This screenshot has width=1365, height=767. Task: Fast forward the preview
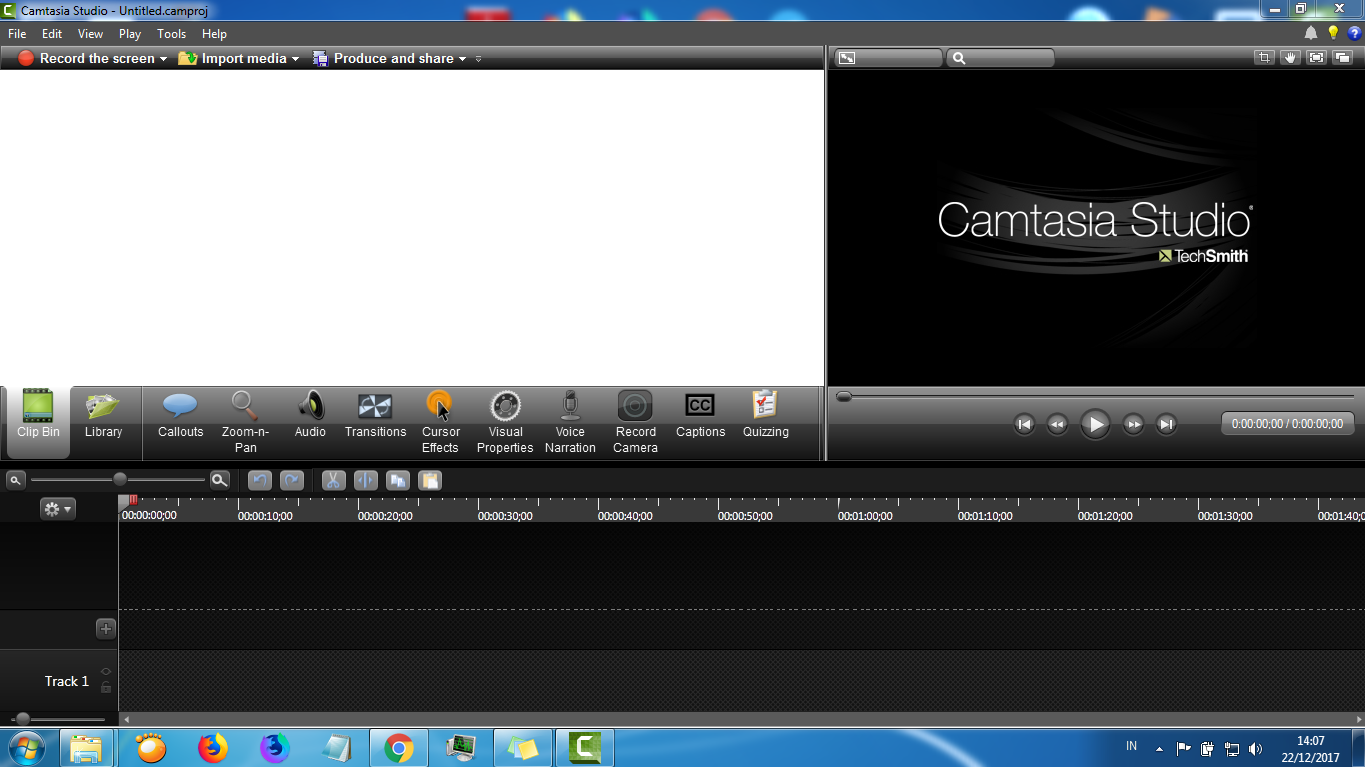pyautogui.click(x=1133, y=424)
